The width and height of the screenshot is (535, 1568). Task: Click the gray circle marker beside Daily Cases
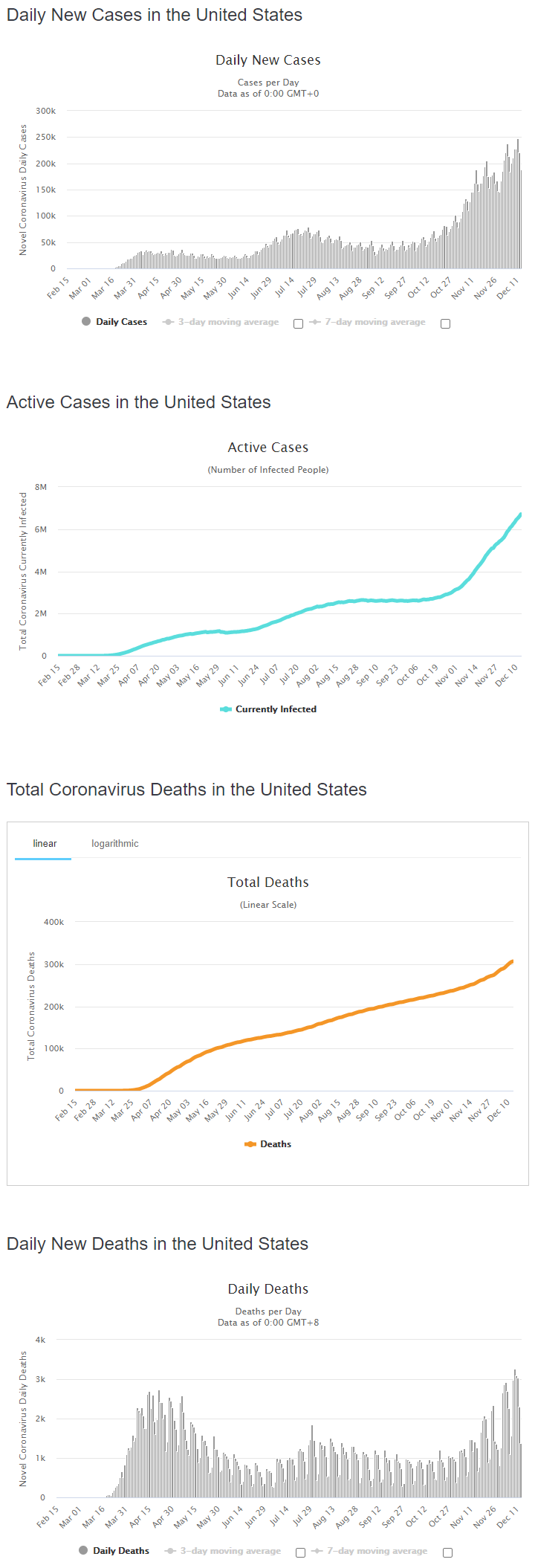click(x=86, y=321)
